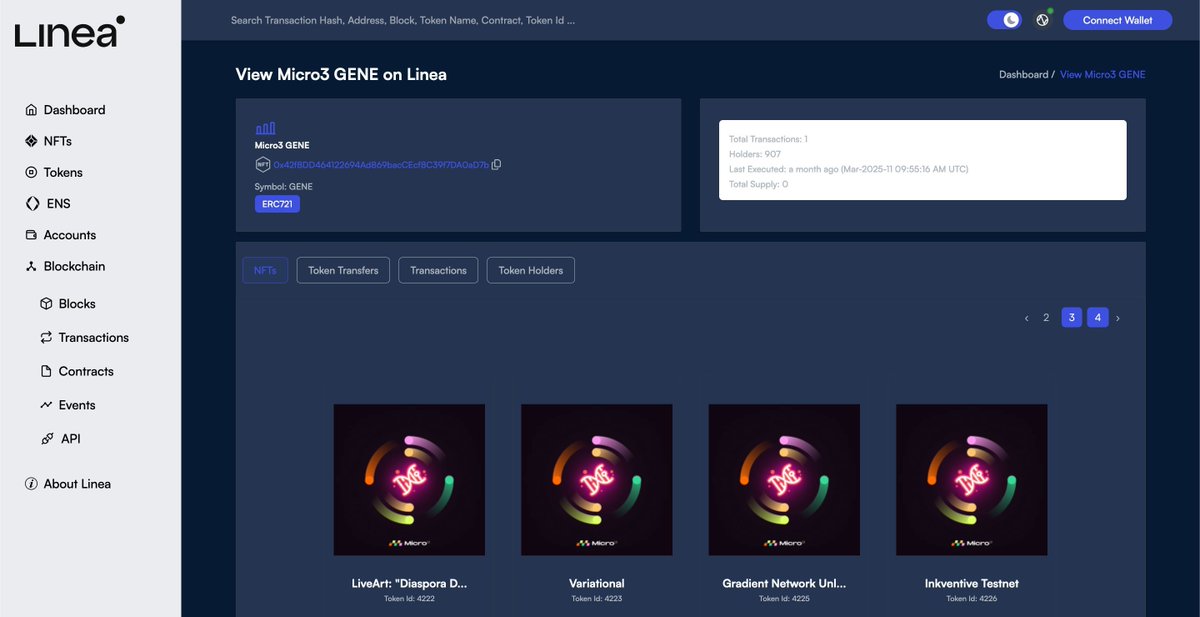Click the "LiveArt: "Diaspora D..." title

click(x=409, y=583)
